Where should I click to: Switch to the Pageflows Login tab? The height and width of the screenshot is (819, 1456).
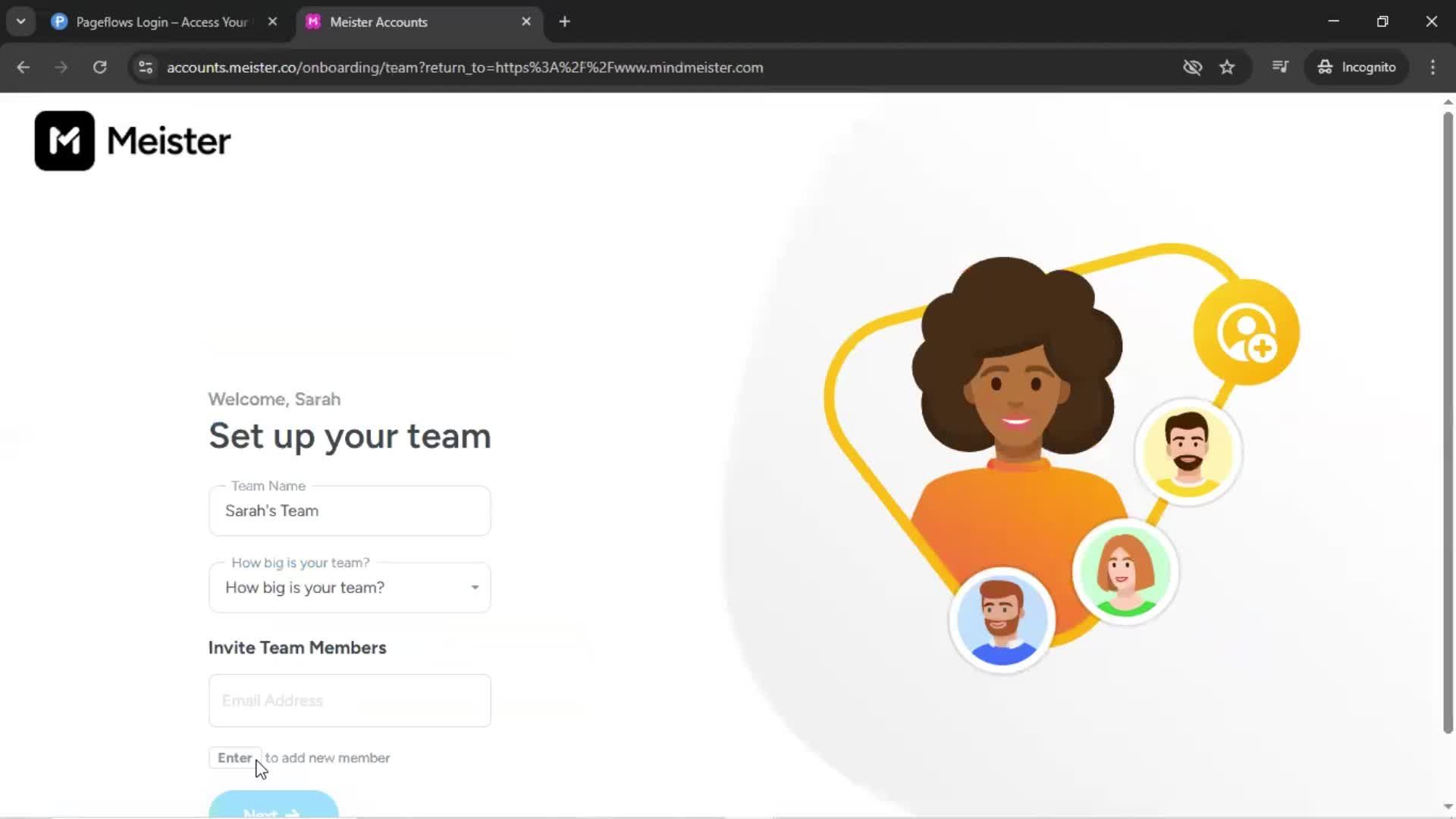coord(162,22)
